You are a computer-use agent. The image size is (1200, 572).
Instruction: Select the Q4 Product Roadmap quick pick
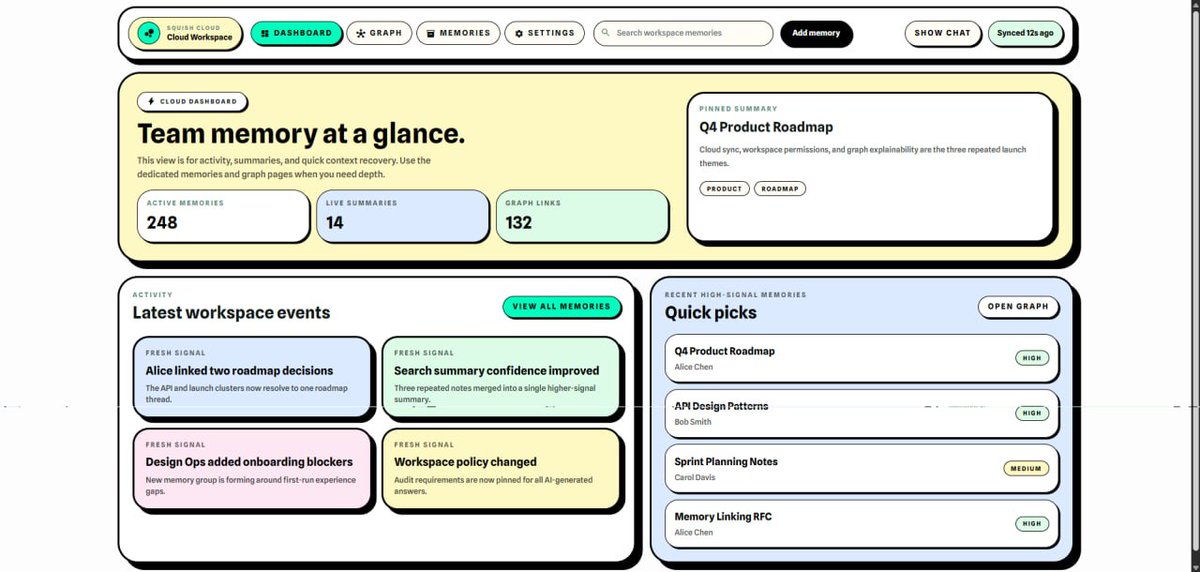tap(862, 358)
